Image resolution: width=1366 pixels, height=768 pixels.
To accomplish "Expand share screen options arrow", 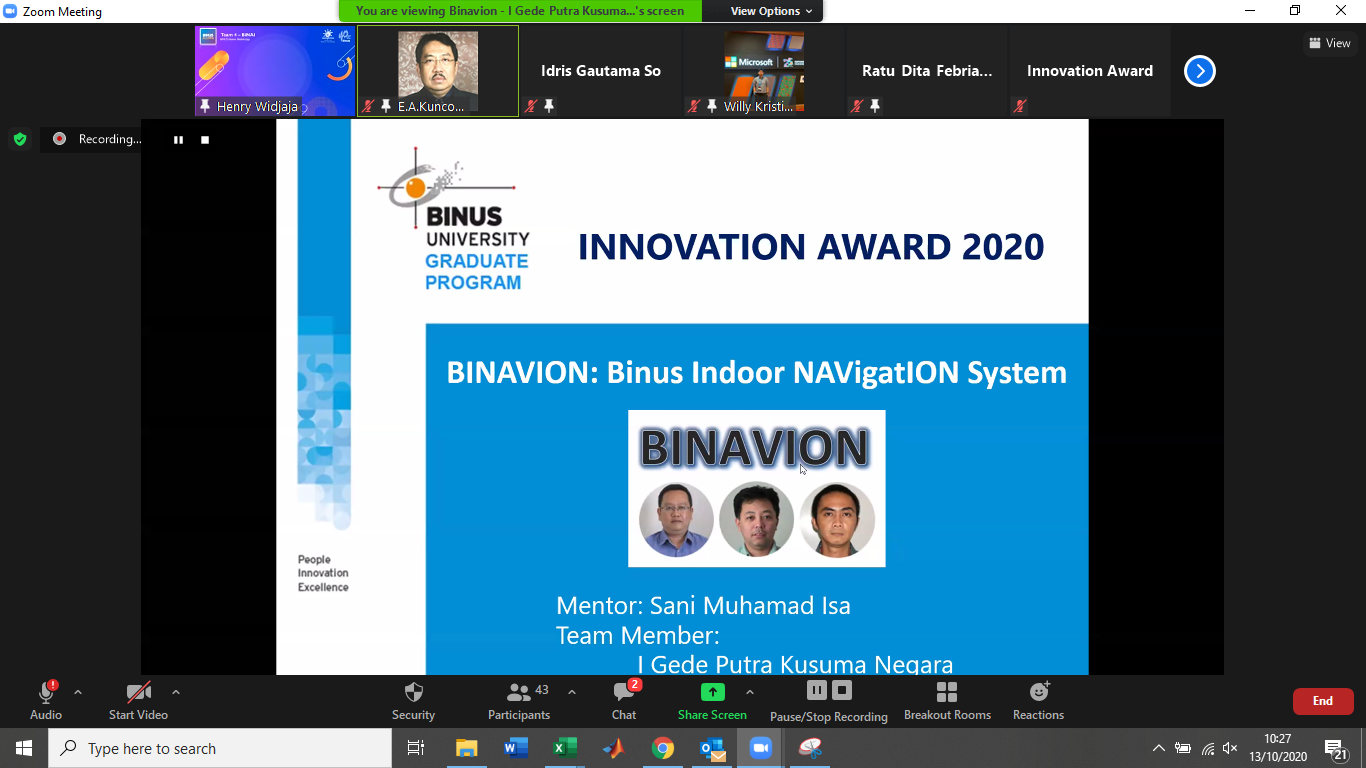I will pyautogui.click(x=750, y=692).
